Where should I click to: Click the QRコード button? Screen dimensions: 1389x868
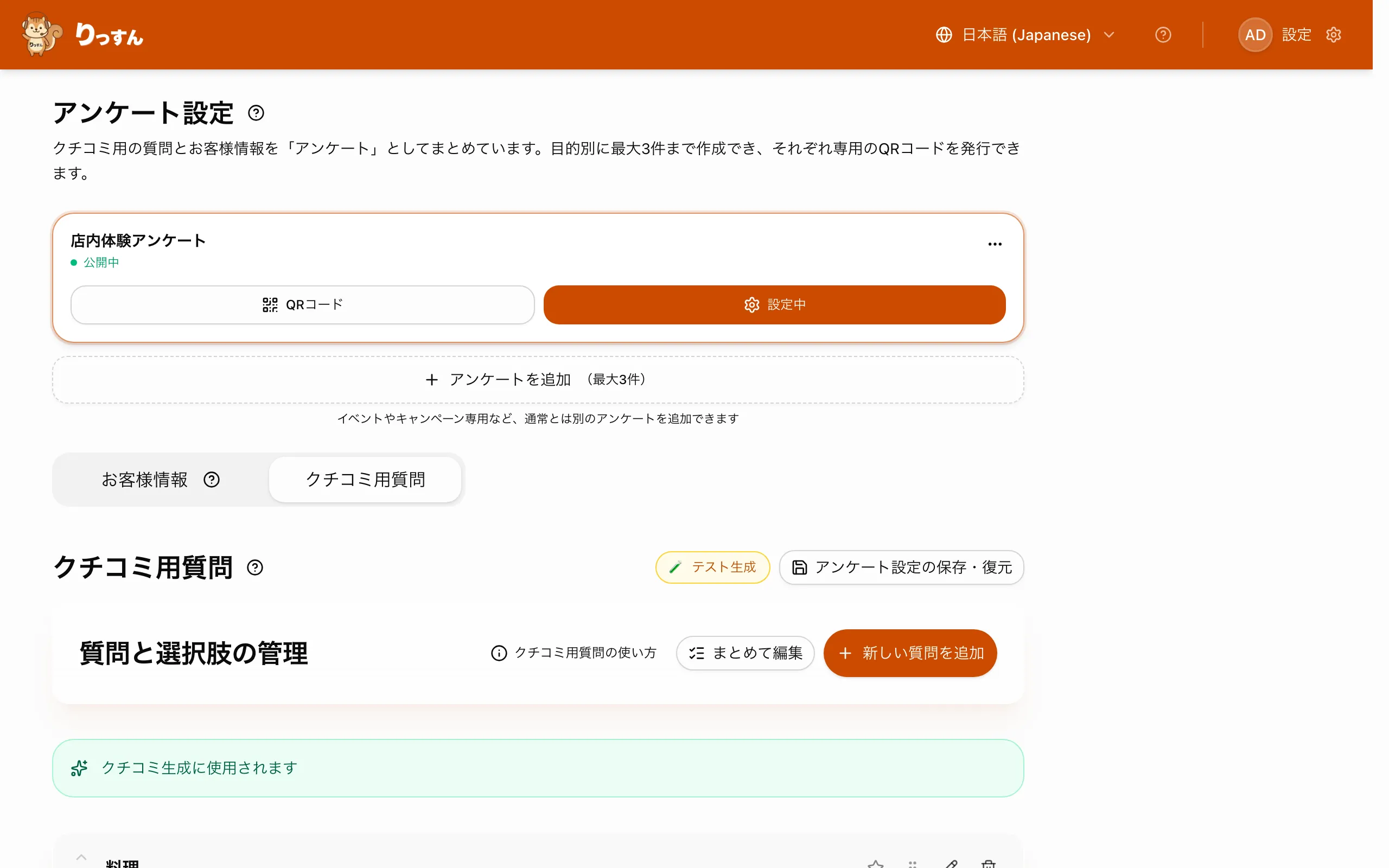(x=302, y=305)
